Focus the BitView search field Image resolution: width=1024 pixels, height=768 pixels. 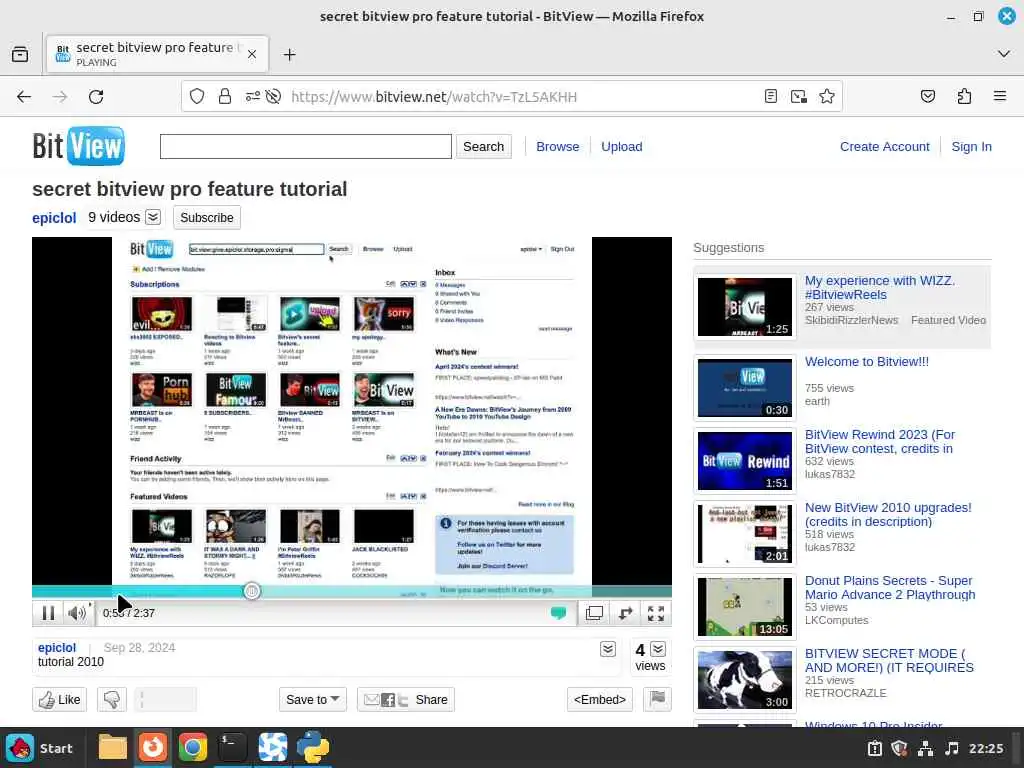coord(306,146)
